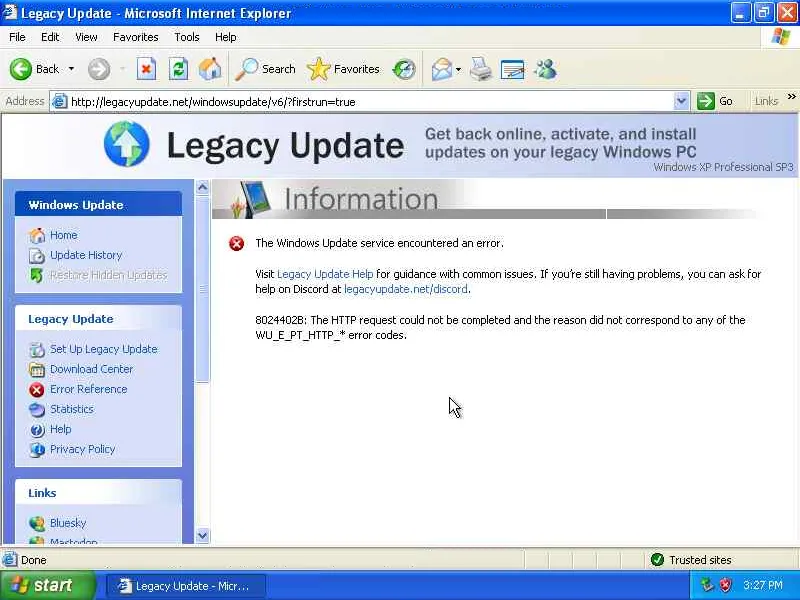Click the Security Center red shield tray icon
Image resolution: width=800 pixels, height=600 pixels.
coord(726,585)
